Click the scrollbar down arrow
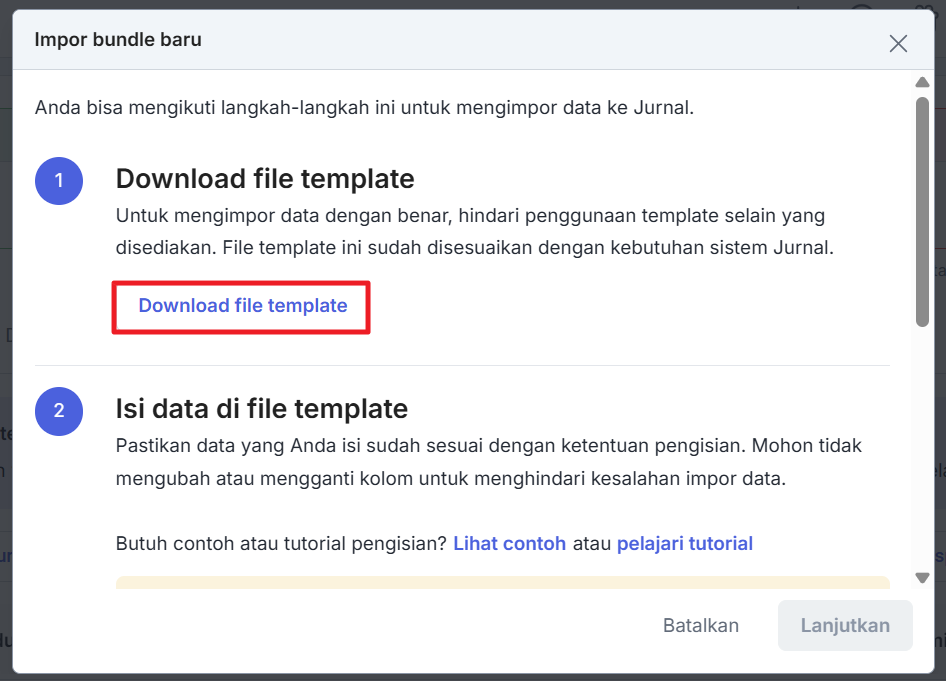946x681 pixels. coord(922,577)
